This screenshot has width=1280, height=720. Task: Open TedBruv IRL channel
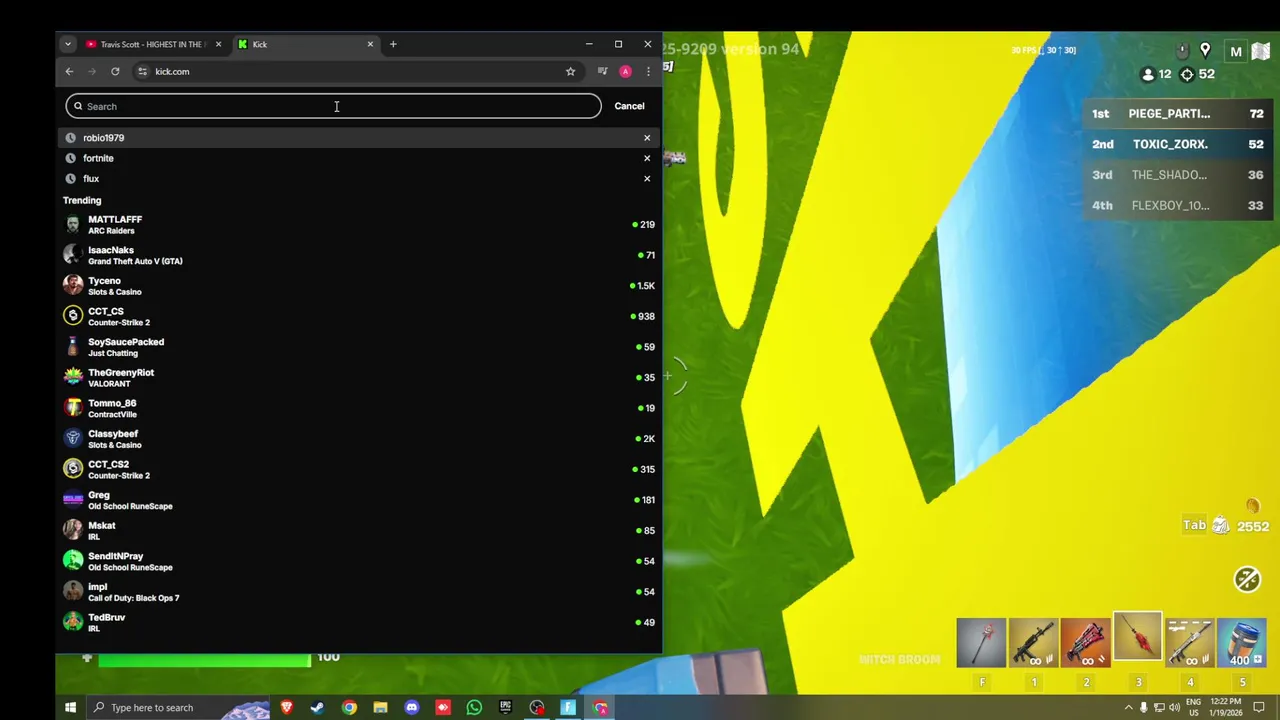click(x=358, y=622)
